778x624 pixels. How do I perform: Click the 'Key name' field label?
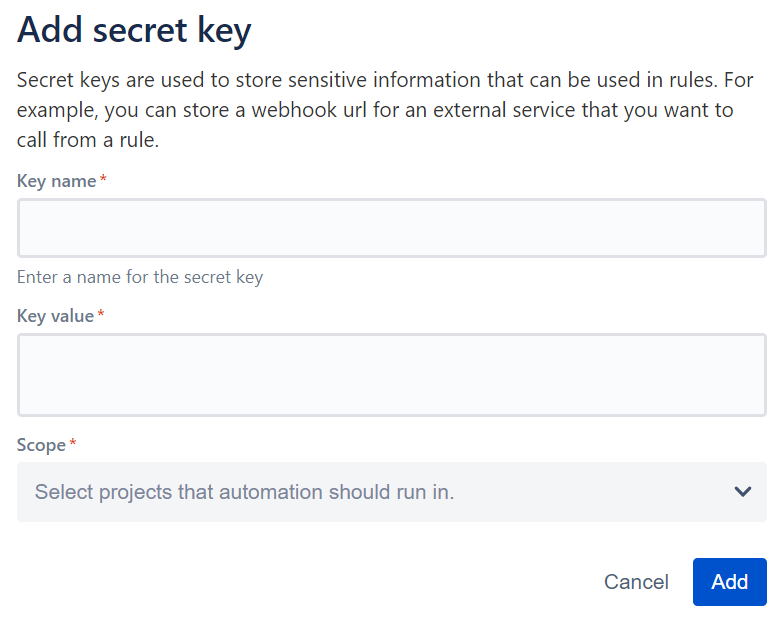click(57, 181)
